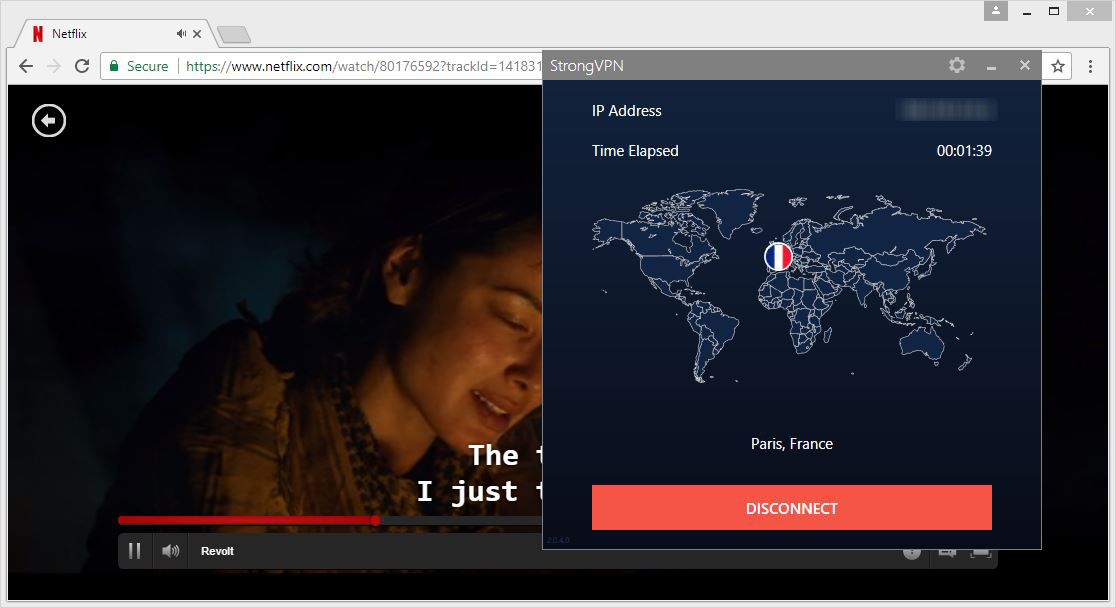Viewport: 1116px width, 608px height.
Task: Click the 'Revolt' title in the player bar
Action: pyautogui.click(x=217, y=551)
